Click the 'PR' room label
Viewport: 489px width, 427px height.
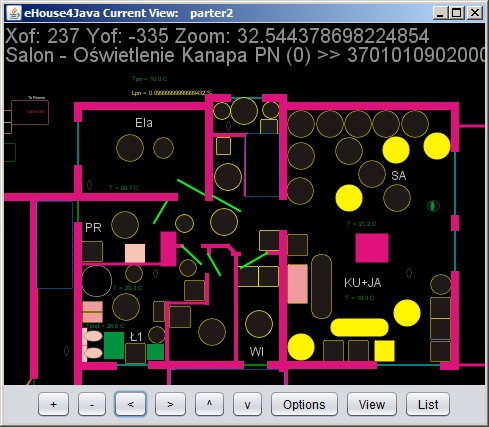pyautogui.click(x=93, y=228)
